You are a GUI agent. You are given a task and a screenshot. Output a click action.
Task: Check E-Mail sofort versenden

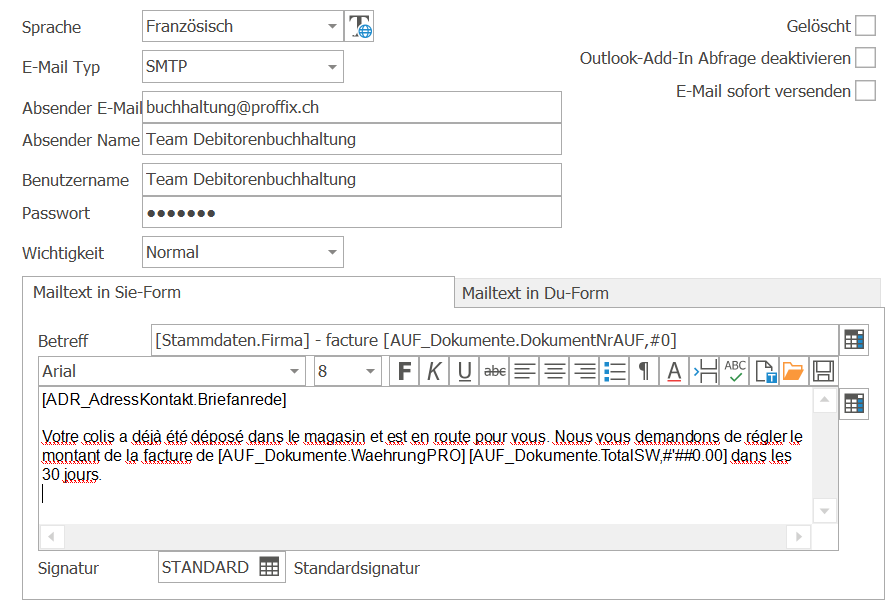(x=865, y=91)
